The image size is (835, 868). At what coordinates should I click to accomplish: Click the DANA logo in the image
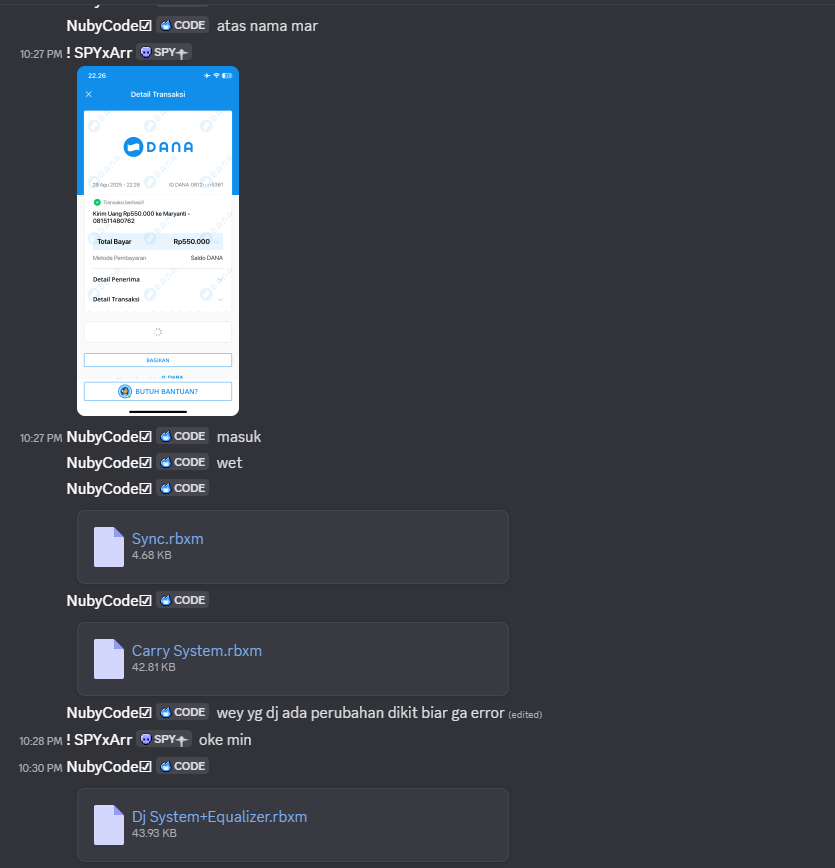pyautogui.click(x=158, y=147)
